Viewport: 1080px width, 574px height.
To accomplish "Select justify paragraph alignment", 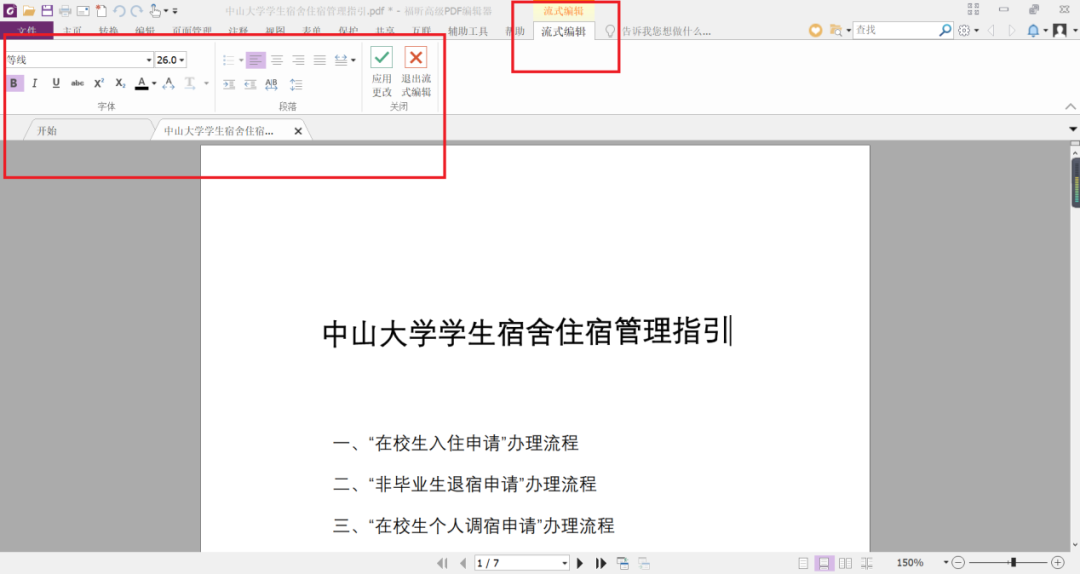I will [x=320, y=60].
